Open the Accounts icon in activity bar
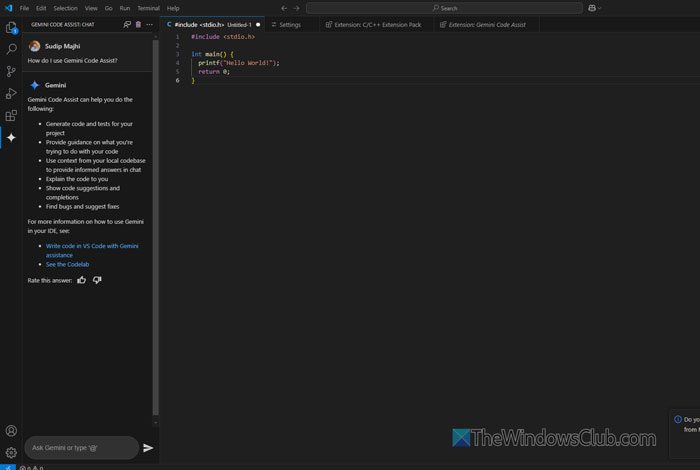 tap(11, 431)
